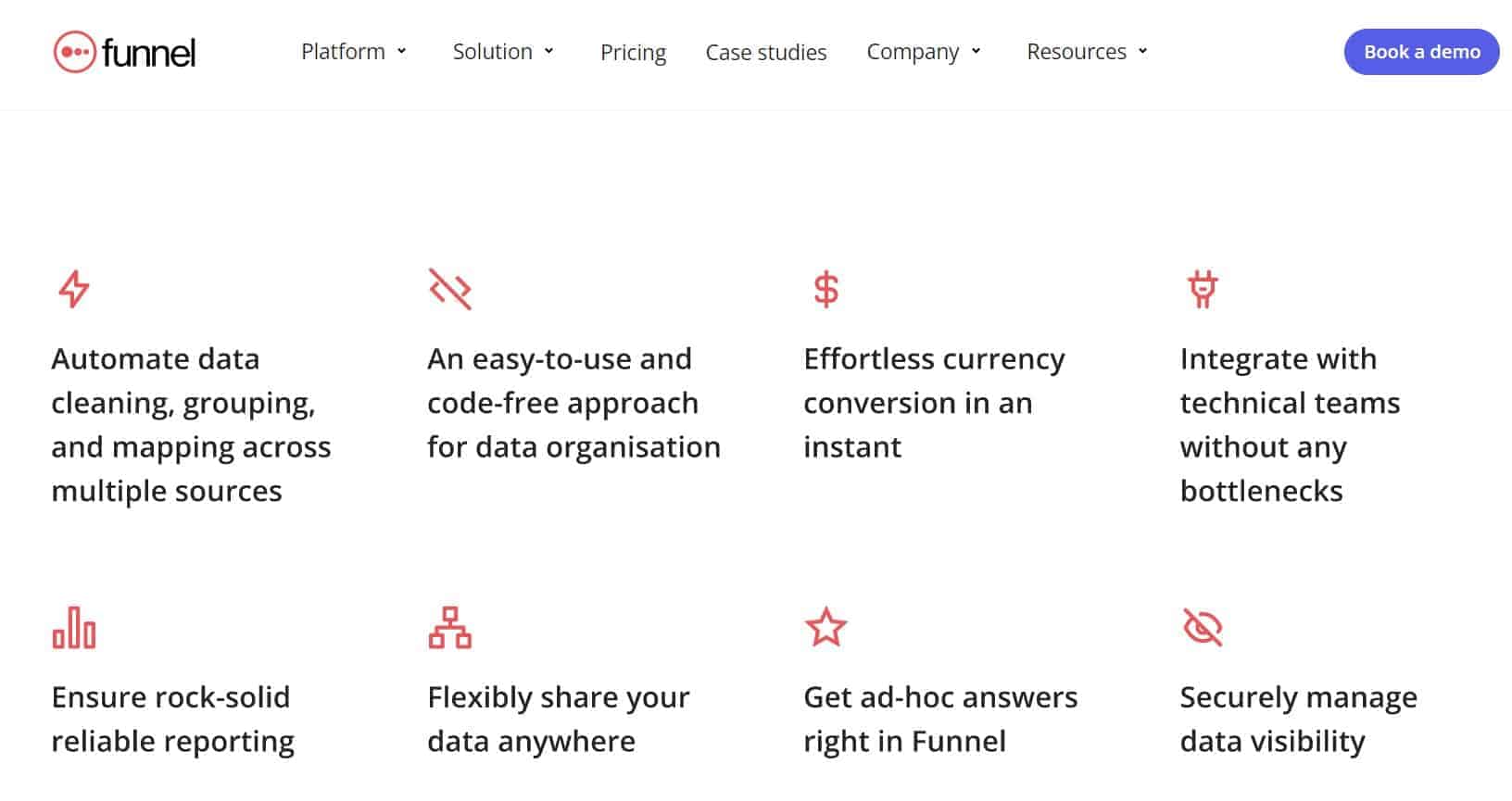Open the Resources dropdown menu

(x=1087, y=52)
